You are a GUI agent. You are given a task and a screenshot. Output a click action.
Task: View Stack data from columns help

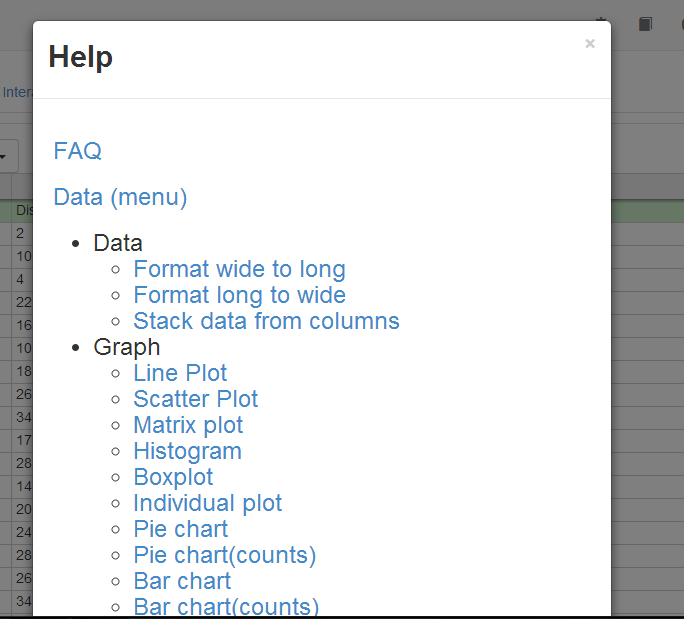point(266,321)
